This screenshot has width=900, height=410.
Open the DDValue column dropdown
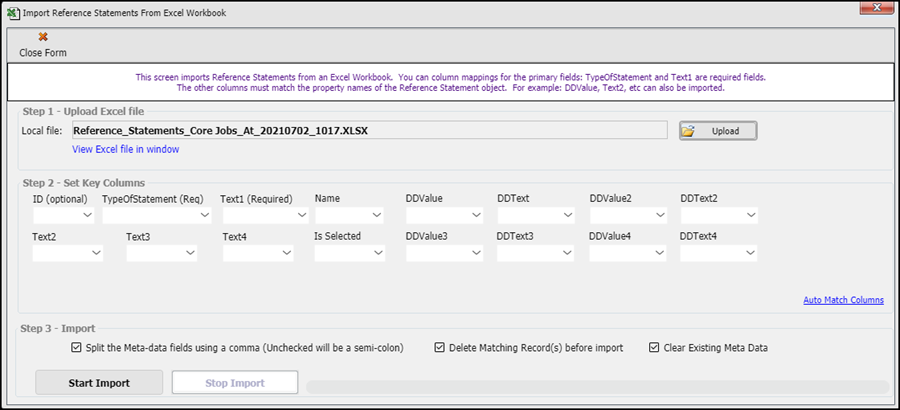[x=441, y=215]
